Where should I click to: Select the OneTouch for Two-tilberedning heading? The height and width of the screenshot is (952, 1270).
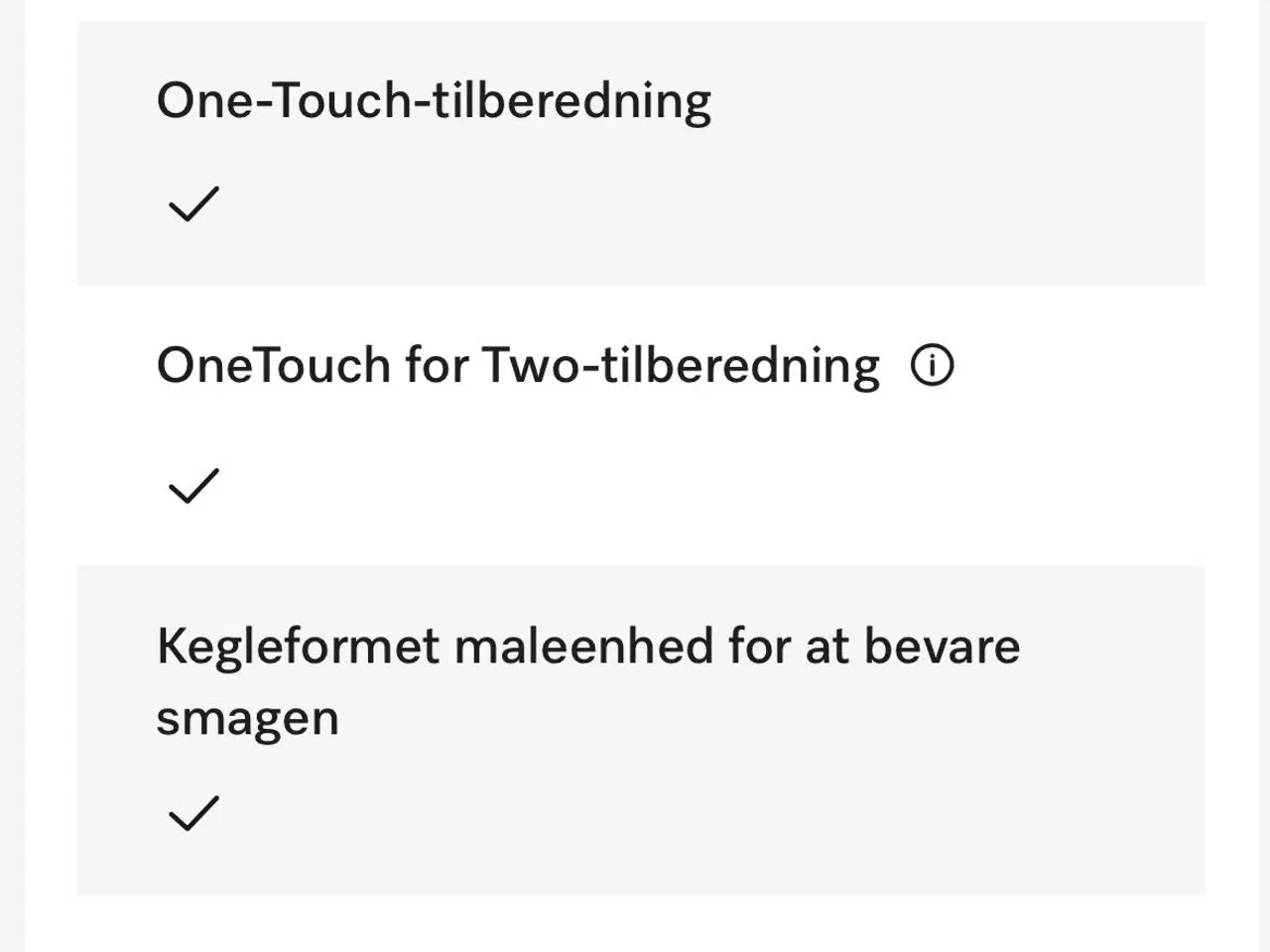(518, 366)
